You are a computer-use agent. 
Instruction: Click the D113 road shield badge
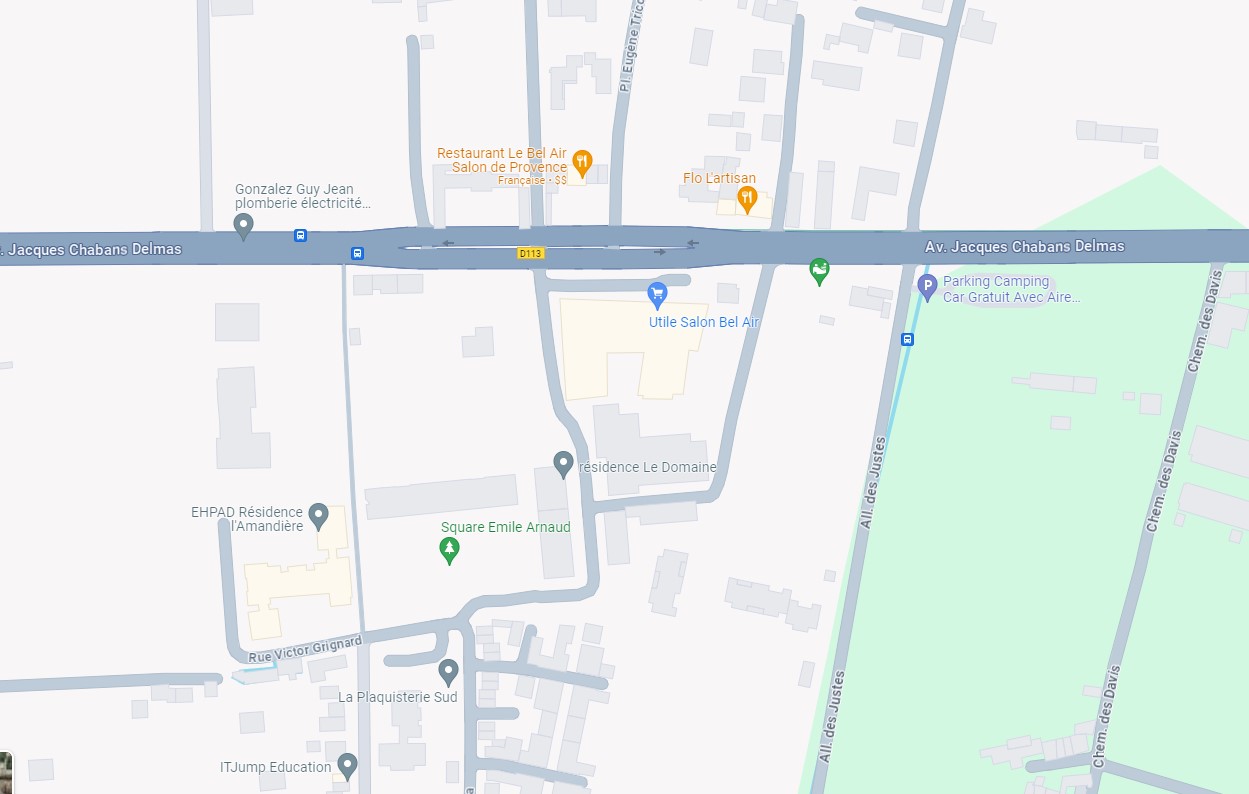tap(530, 254)
